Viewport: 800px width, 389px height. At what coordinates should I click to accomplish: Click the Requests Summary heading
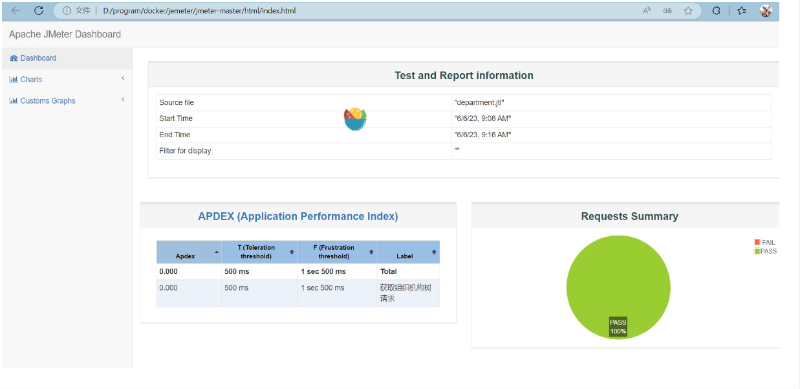pyautogui.click(x=630, y=216)
